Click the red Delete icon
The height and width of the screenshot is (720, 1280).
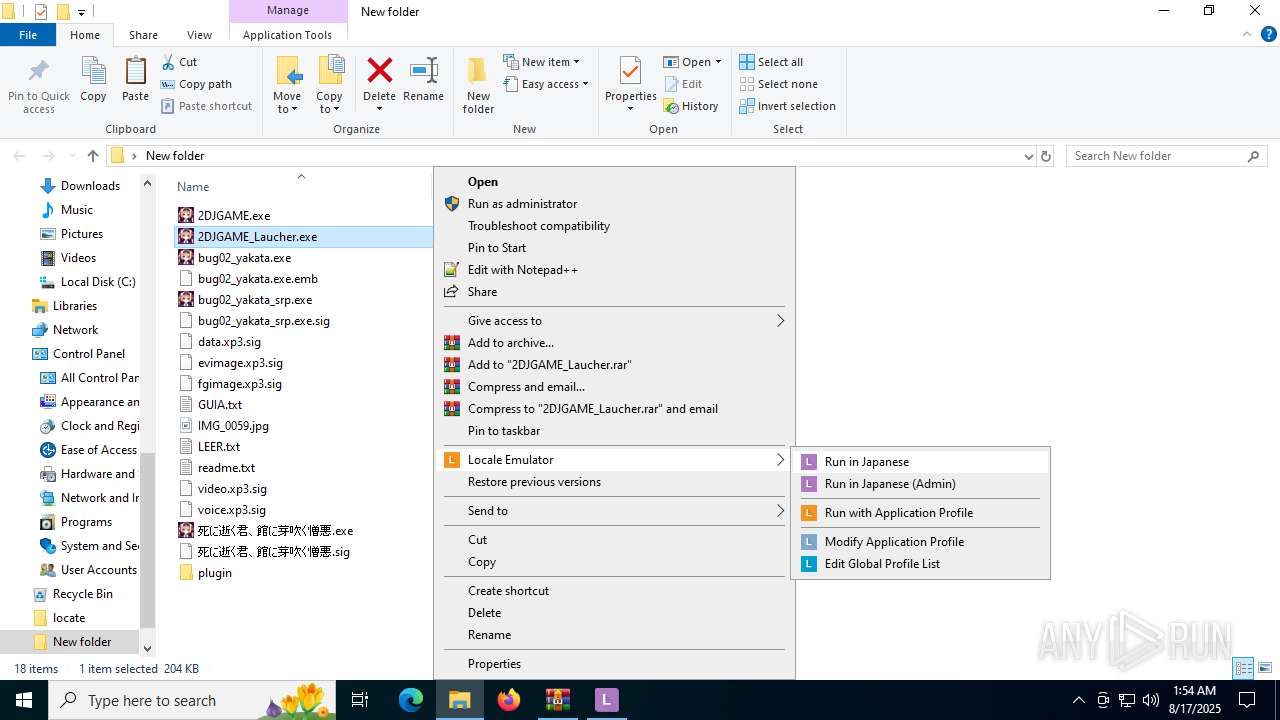pyautogui.click(x=379, y=72)
